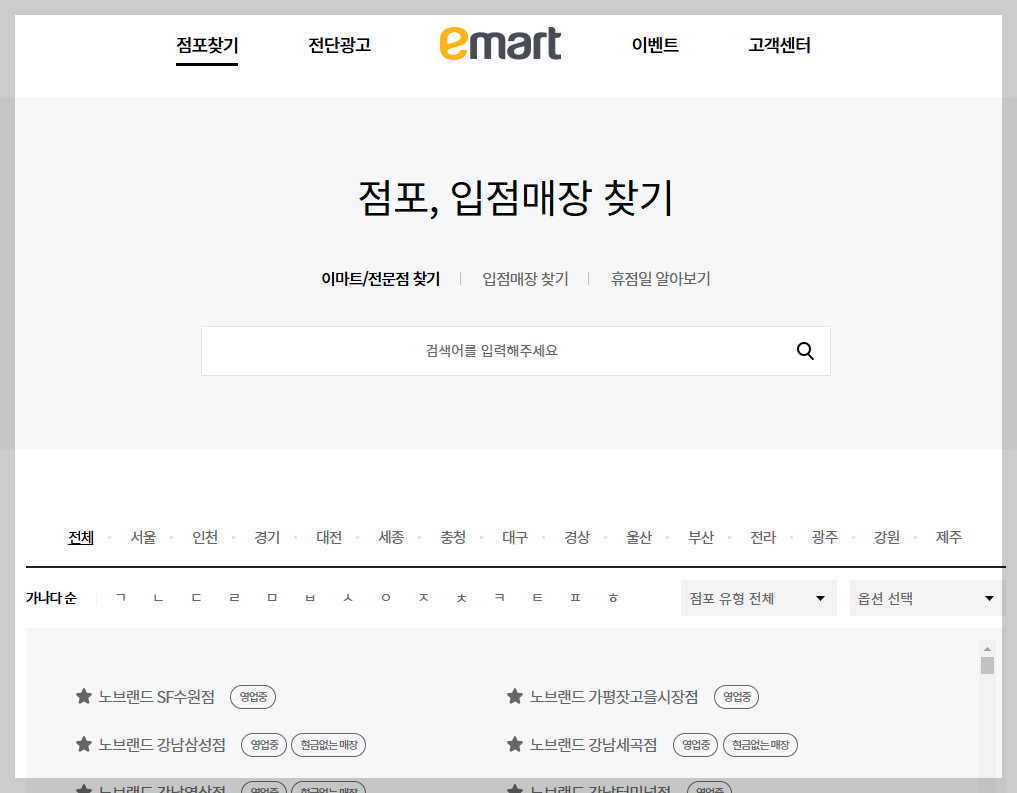
Task: Filter by initial consonant ㅎ
Action: click(x=614, y=598)
